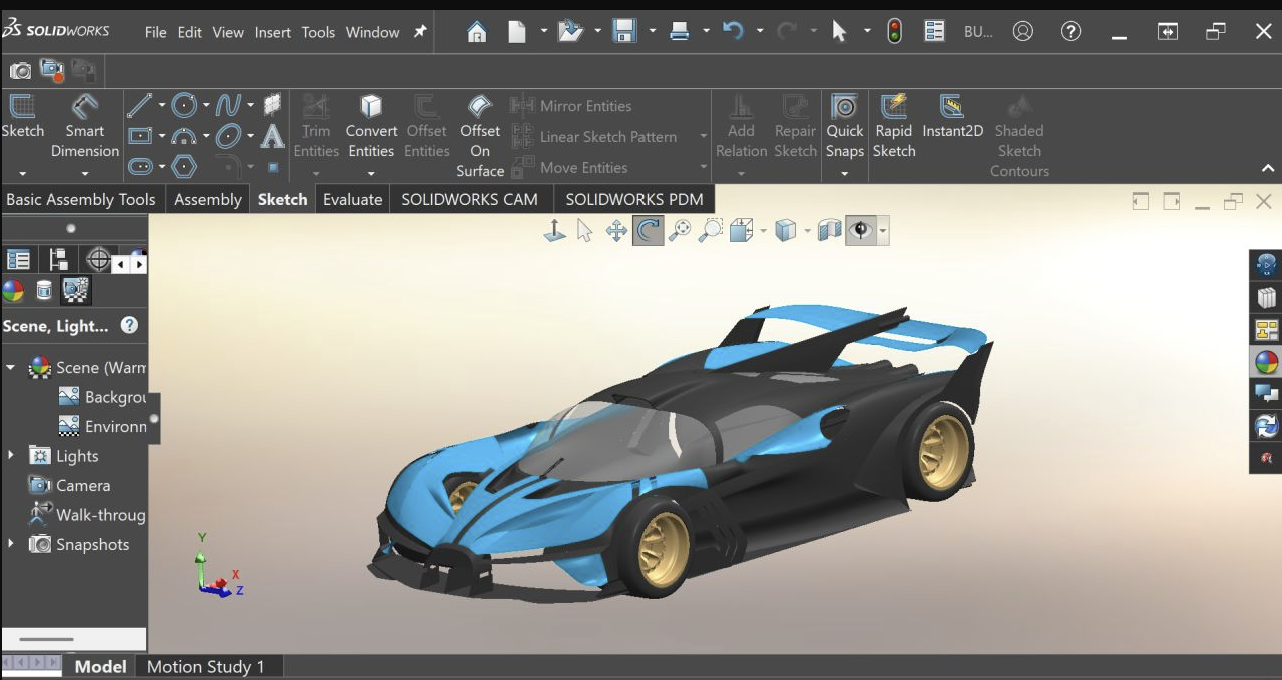
Task: Select the sketch Text tool
Action: click(272, 136)
